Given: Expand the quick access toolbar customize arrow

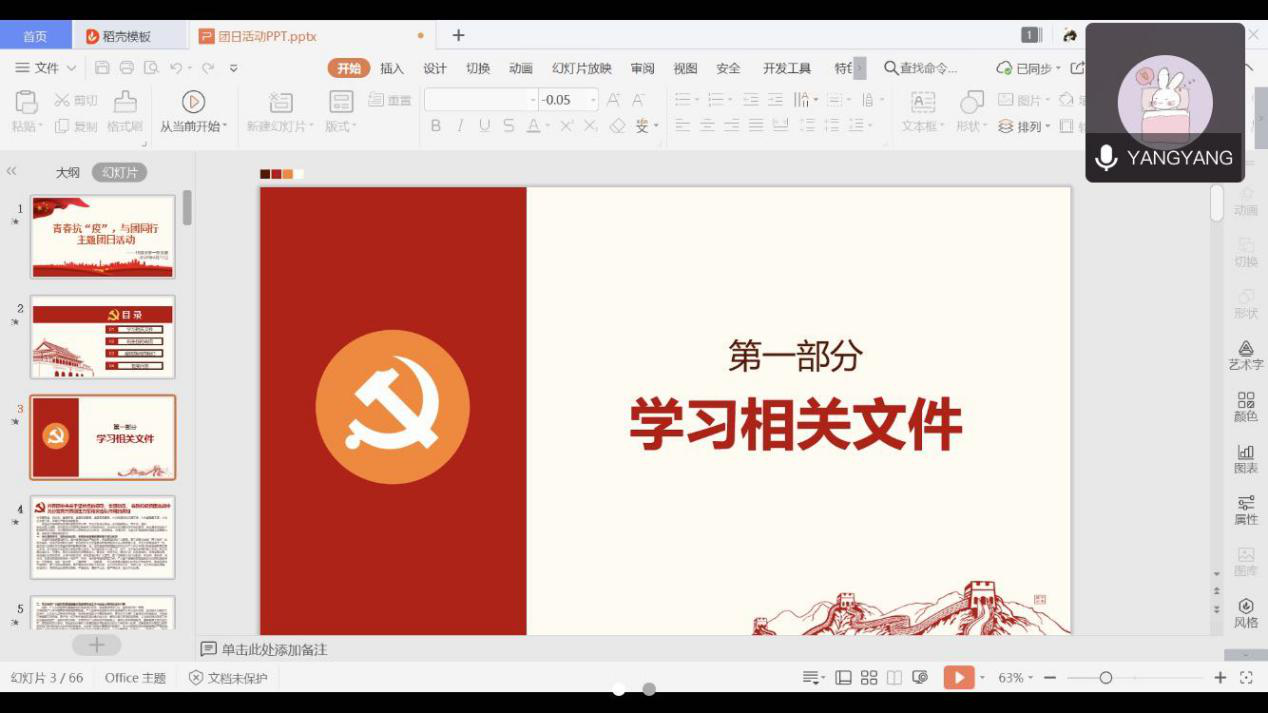Looking at the screenshot, I should (234, 68).
